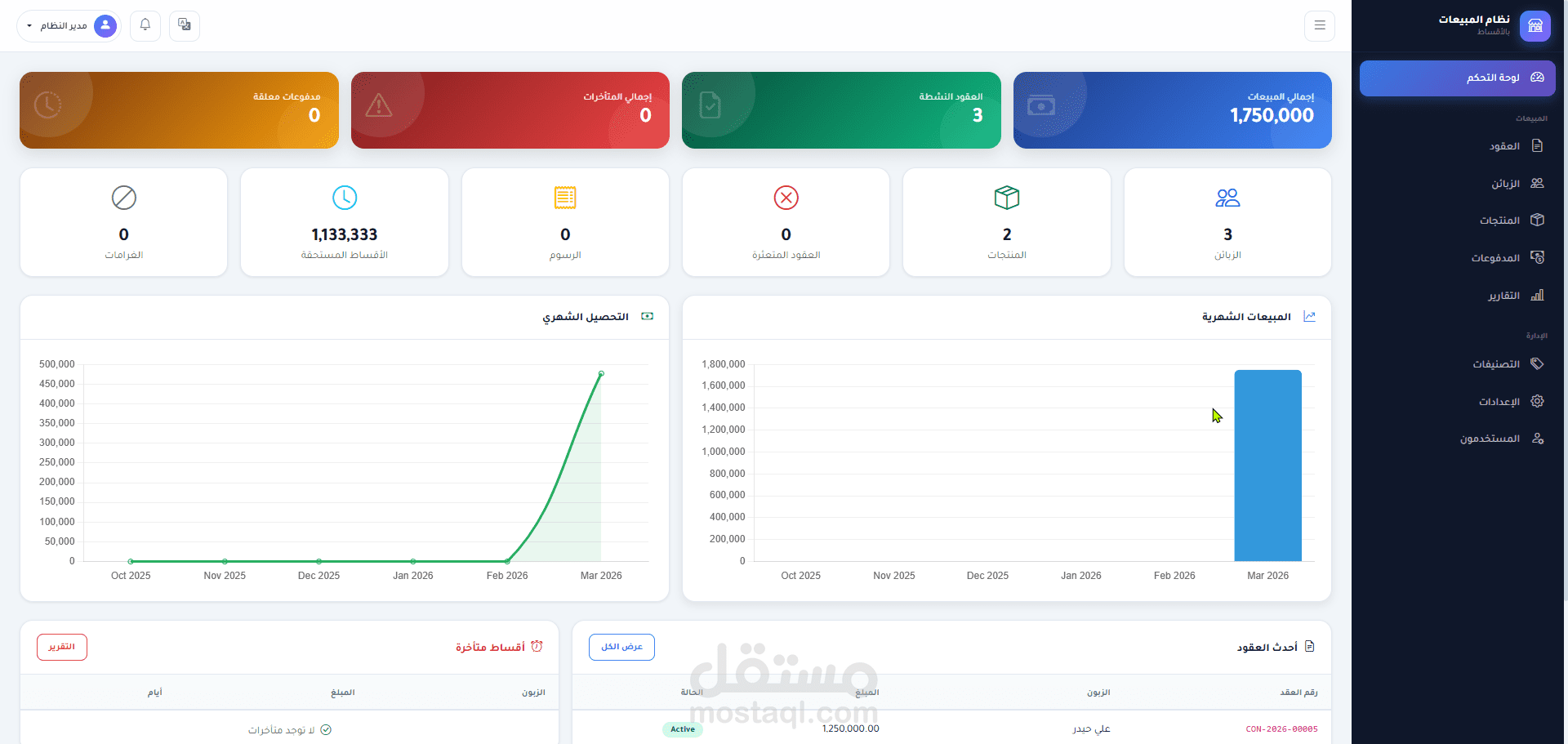Switch to لوحة التحكم dashboard item
This screenshot has width=1568, height=744.
pyautogui.click(x=1457, y=78)
